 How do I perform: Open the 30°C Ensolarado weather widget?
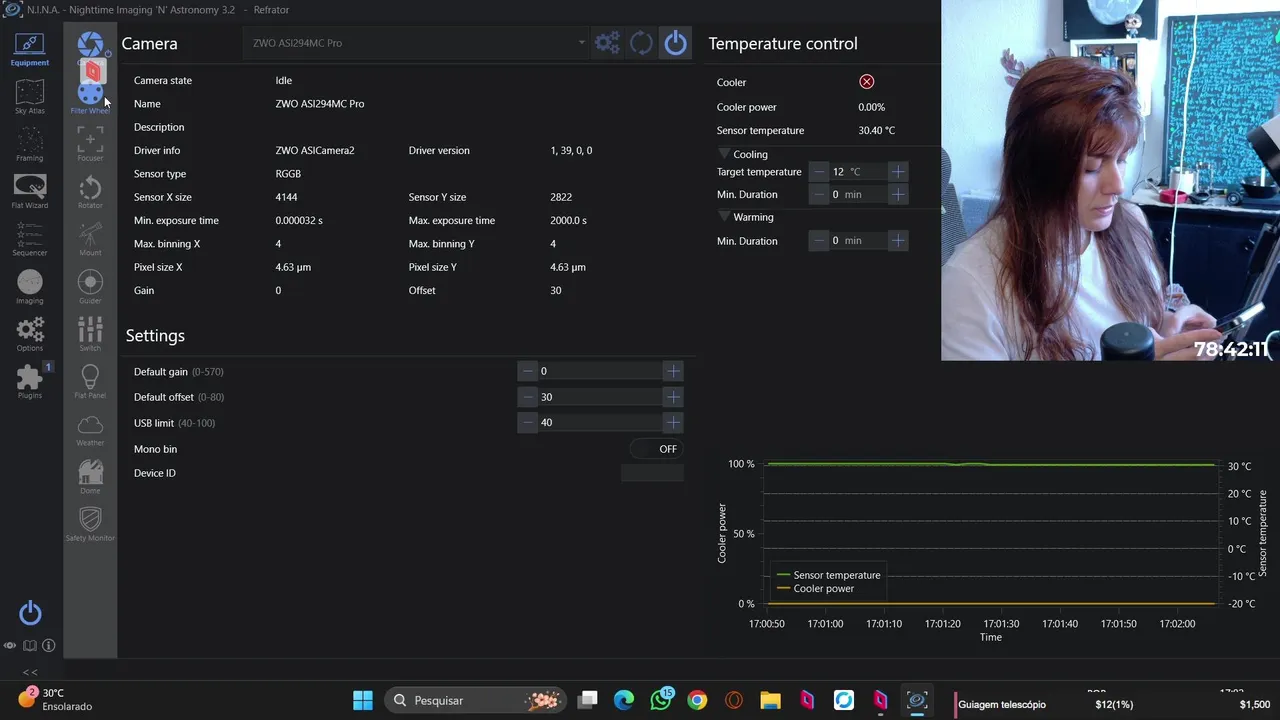click(x=55, y=699)
